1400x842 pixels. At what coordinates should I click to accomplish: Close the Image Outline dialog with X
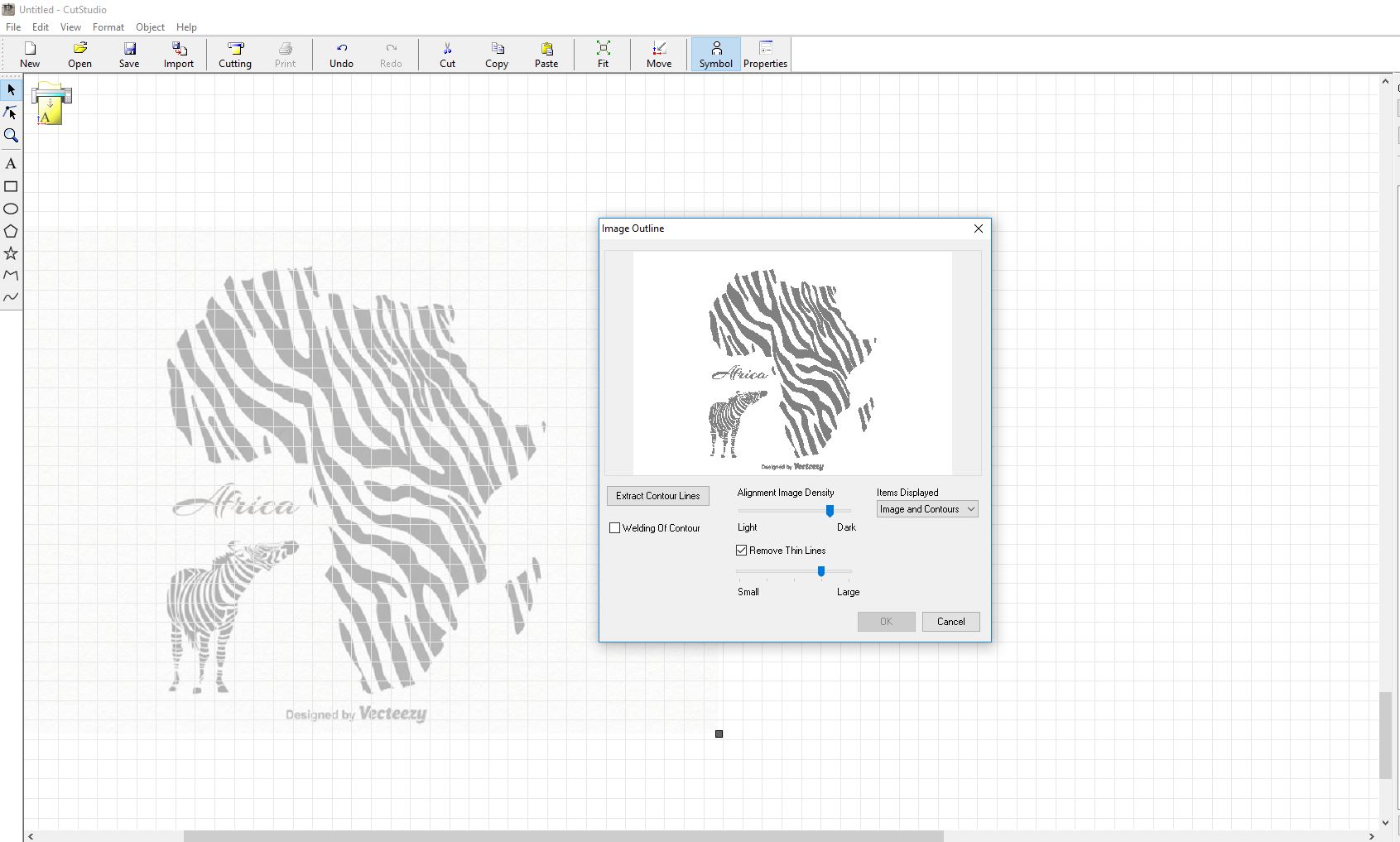pyautogui.click(x=979, y=229)
